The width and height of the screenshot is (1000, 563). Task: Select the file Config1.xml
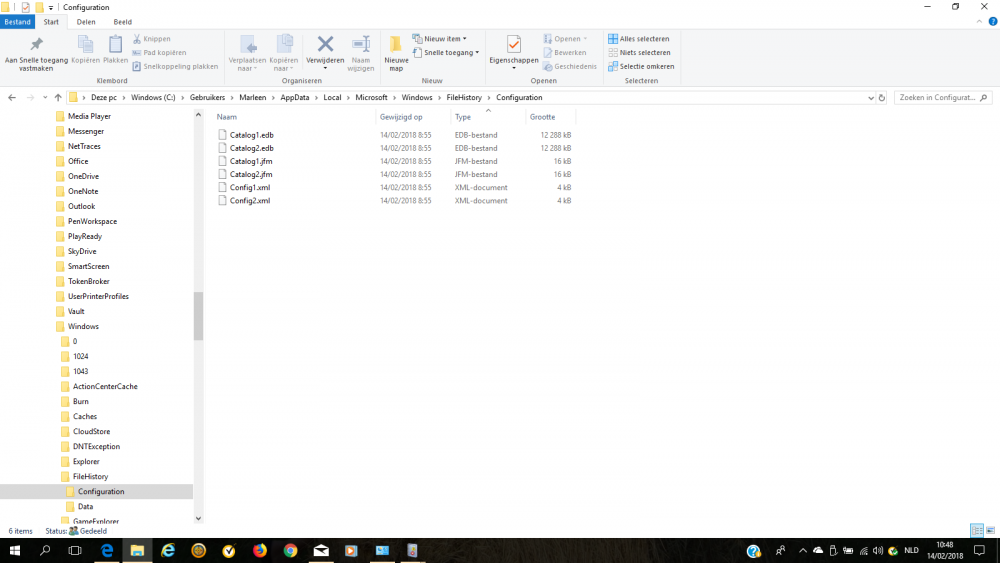tap(250, 187)
